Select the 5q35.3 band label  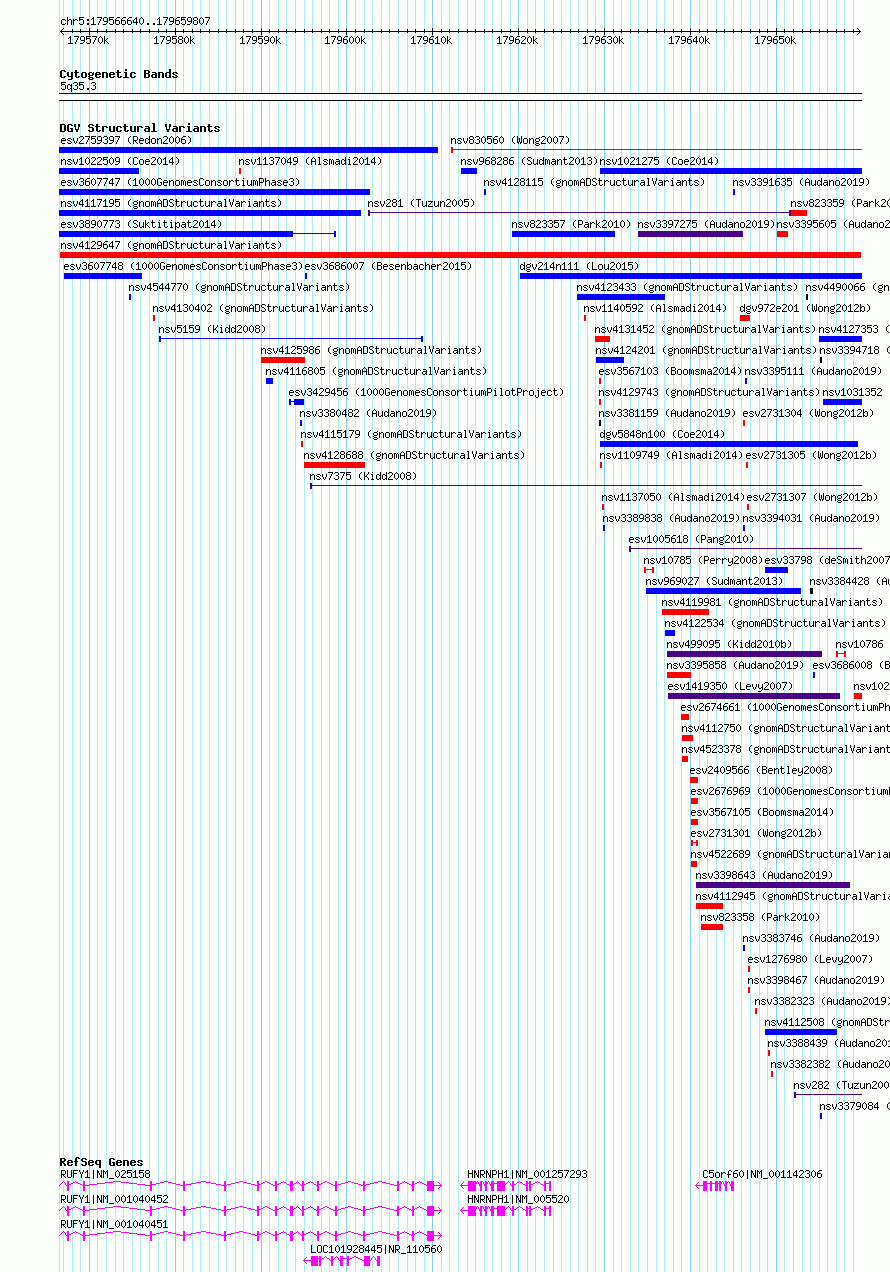78,87
